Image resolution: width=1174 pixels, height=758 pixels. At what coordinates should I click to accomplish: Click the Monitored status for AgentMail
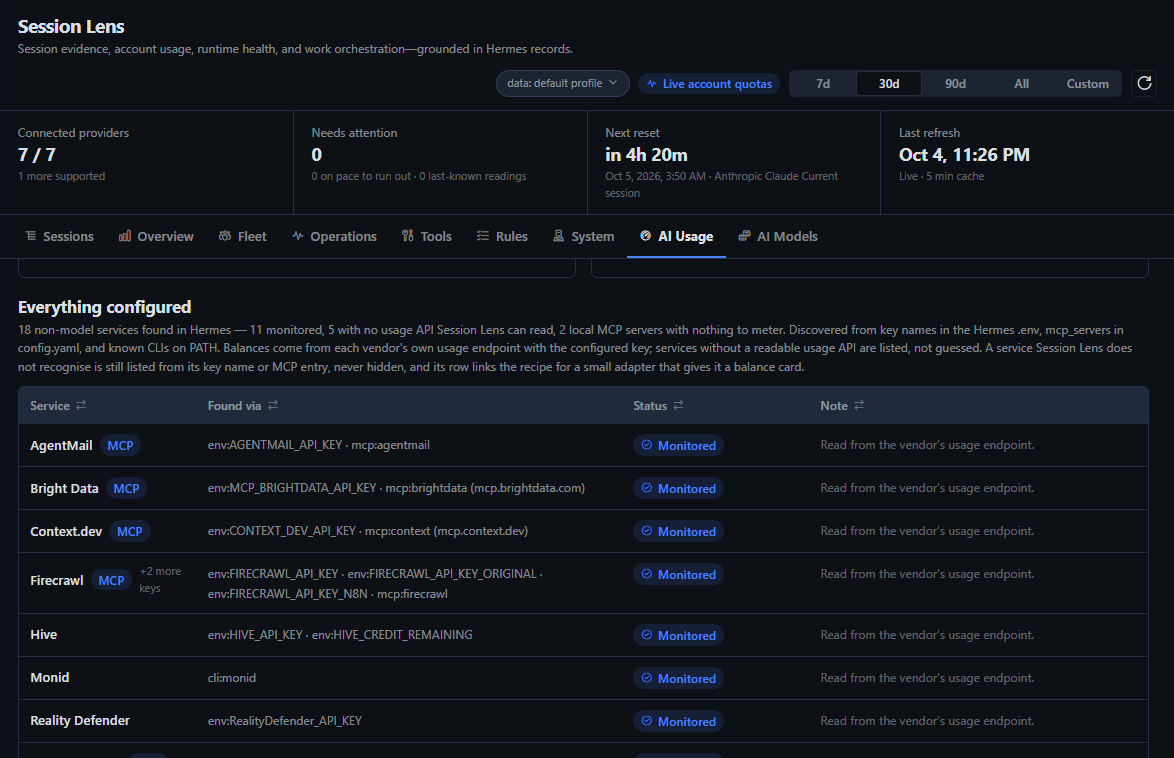click(x=678, y=446)
